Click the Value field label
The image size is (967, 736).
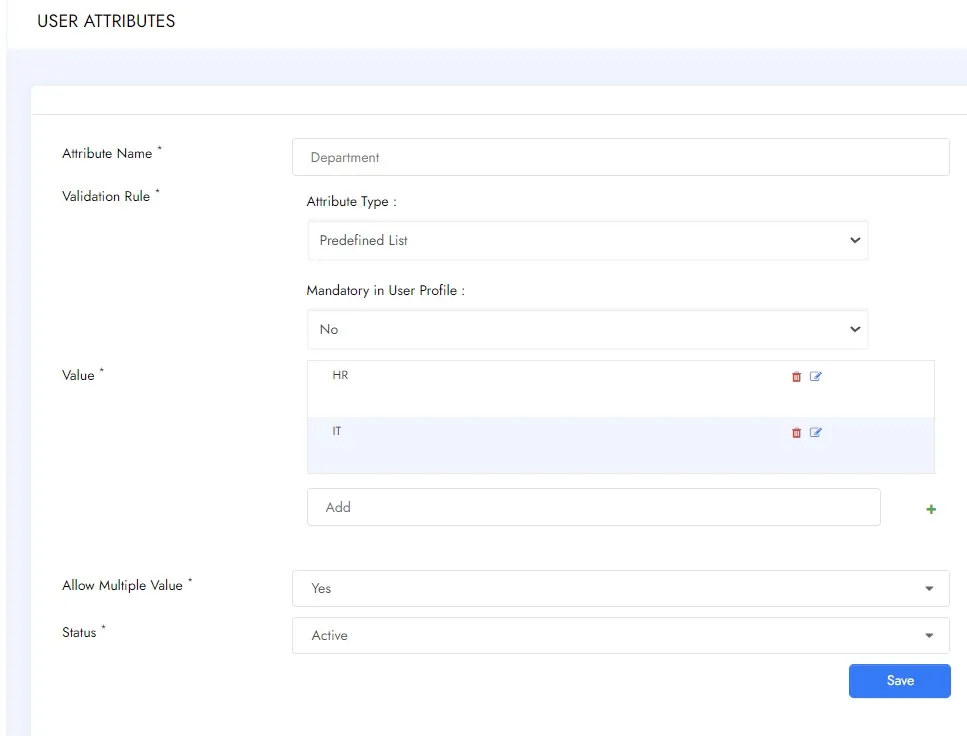78,375
